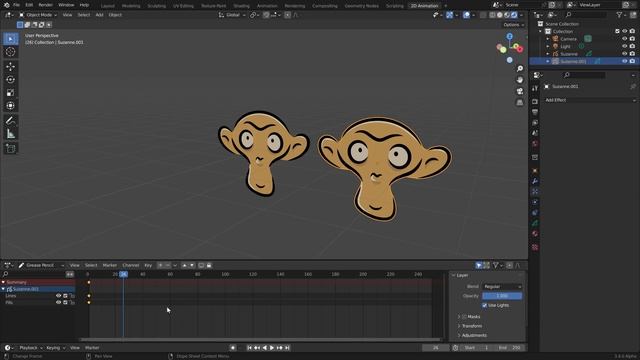640x360 pixels.
Task: Hide Camera in outliner with eye icon
Action: pos(624,39)
